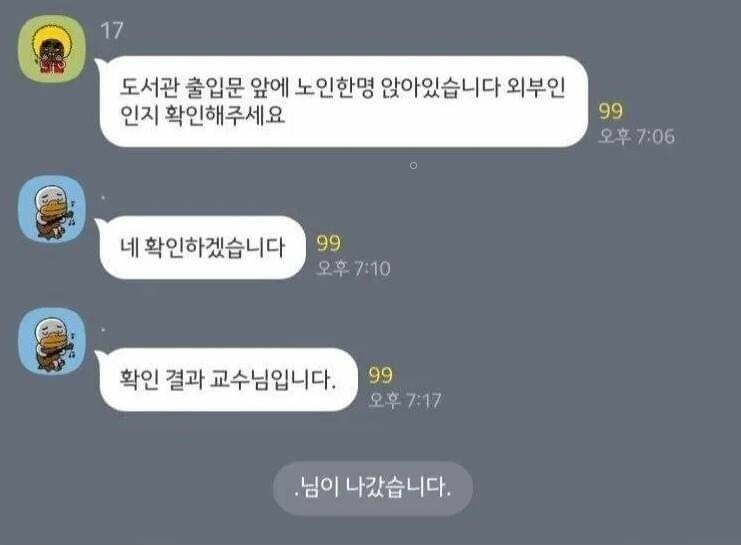Click the 오후 7:17 timestamp
Viewport: 741px width, 545px height.
point(405,400)
